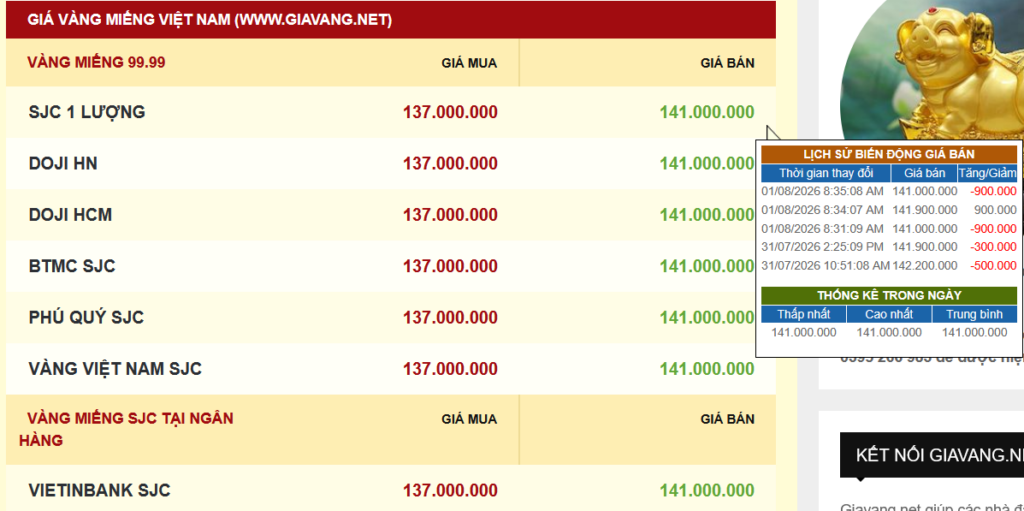Click the SJC 1 LƯỢNG buy price 137.000.000
This screenshot has height=511, width=1024.
450,112
